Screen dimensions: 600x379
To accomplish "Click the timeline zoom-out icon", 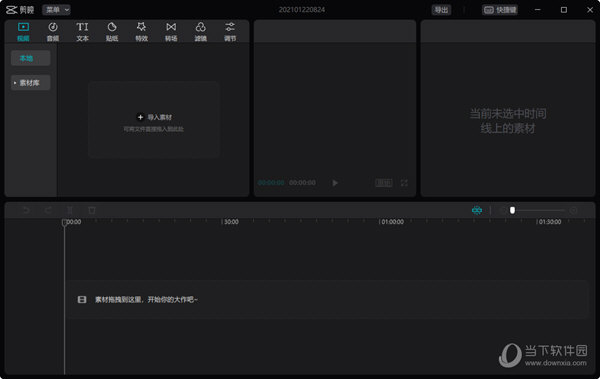I will click(503, 210).
